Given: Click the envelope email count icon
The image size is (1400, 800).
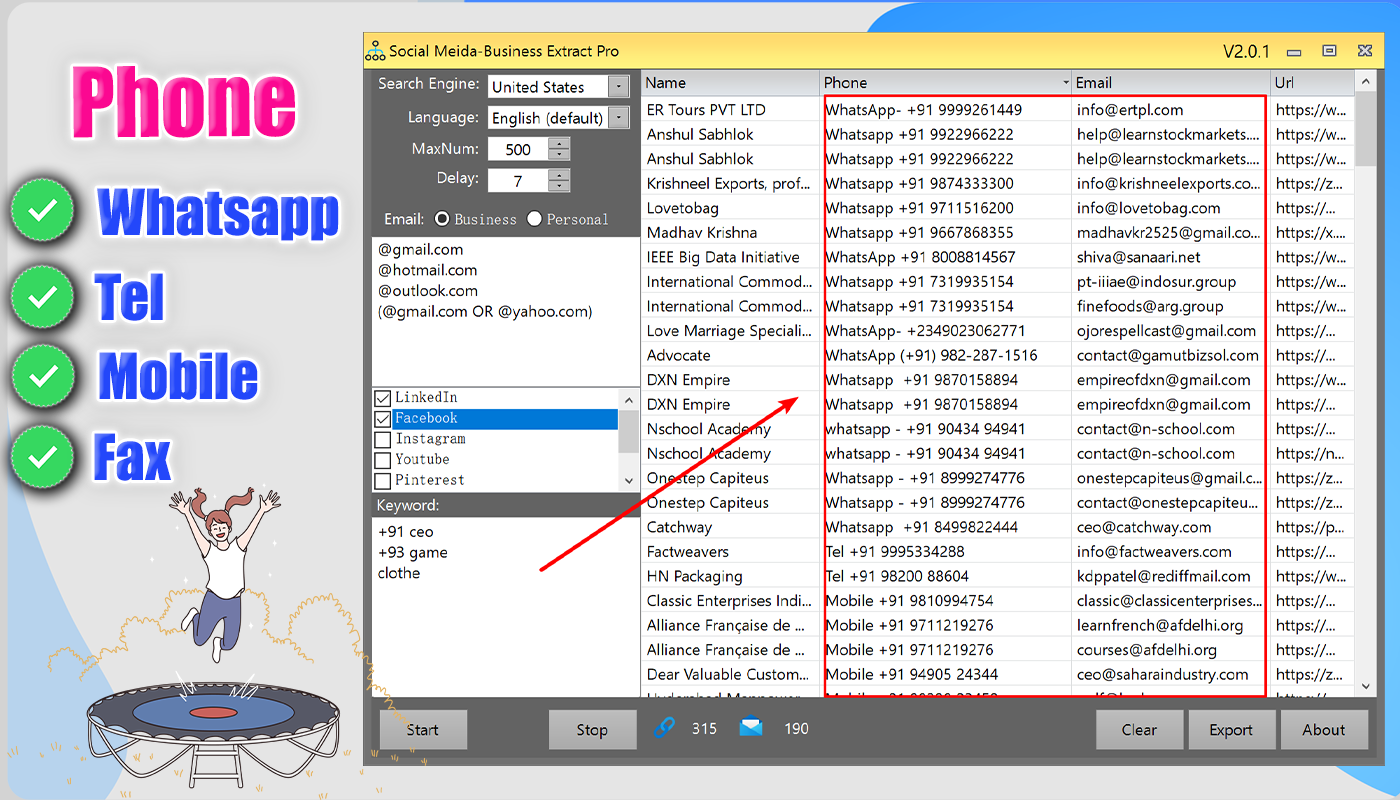Looking at the screenshot, I should pos(751,727).
